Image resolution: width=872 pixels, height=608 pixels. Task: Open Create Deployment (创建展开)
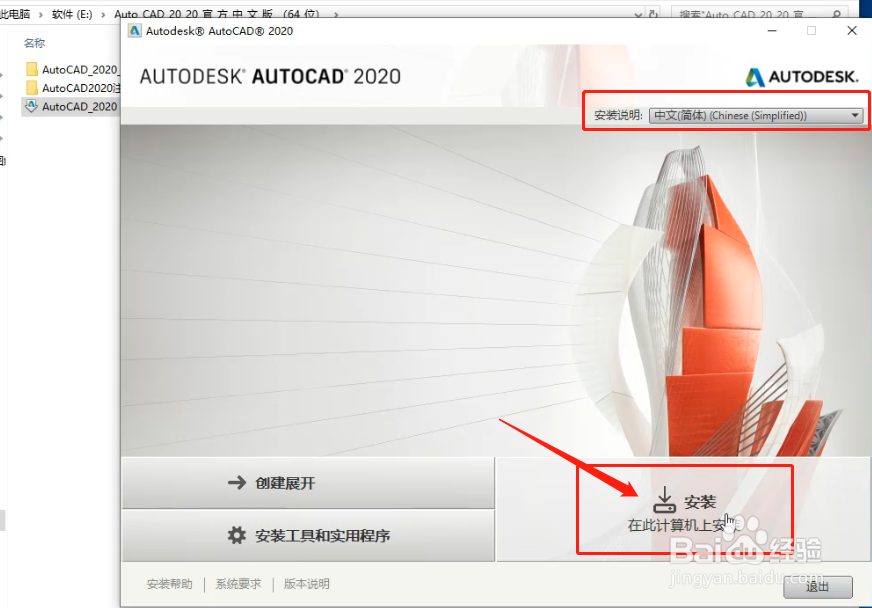point(308,483)
